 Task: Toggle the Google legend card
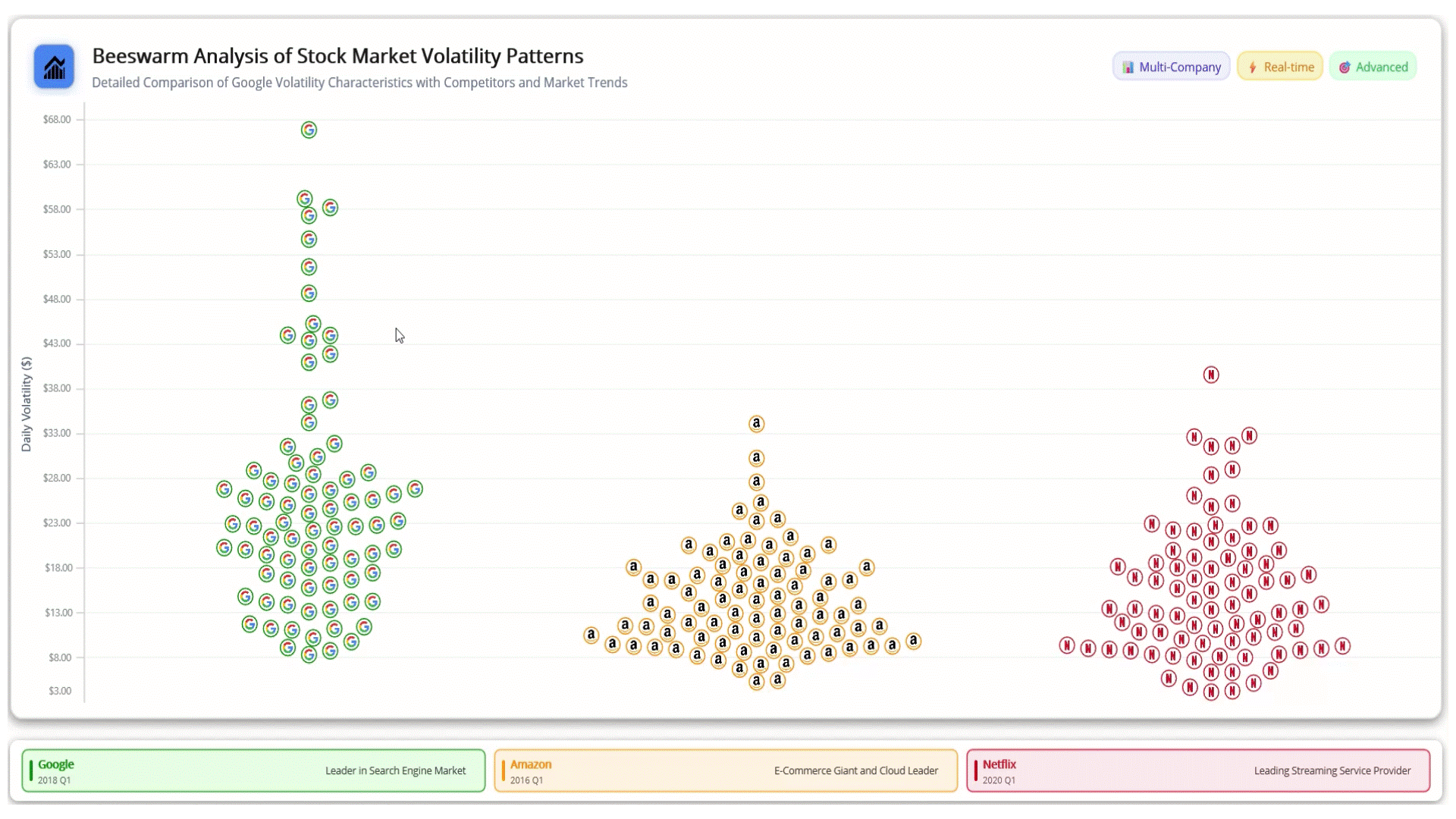coord(253,770)
